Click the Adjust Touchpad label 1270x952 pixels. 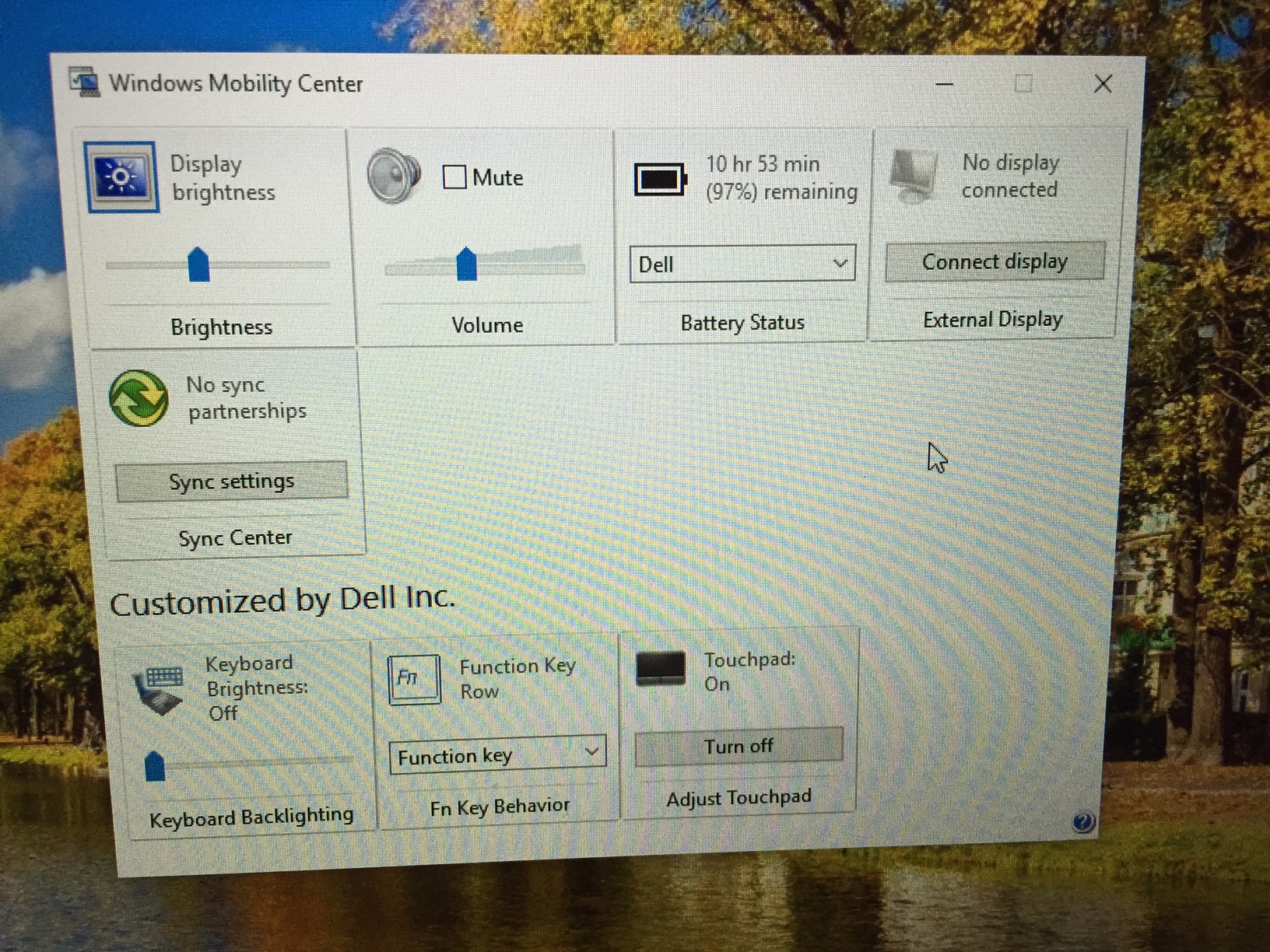(x=738, y=798)
